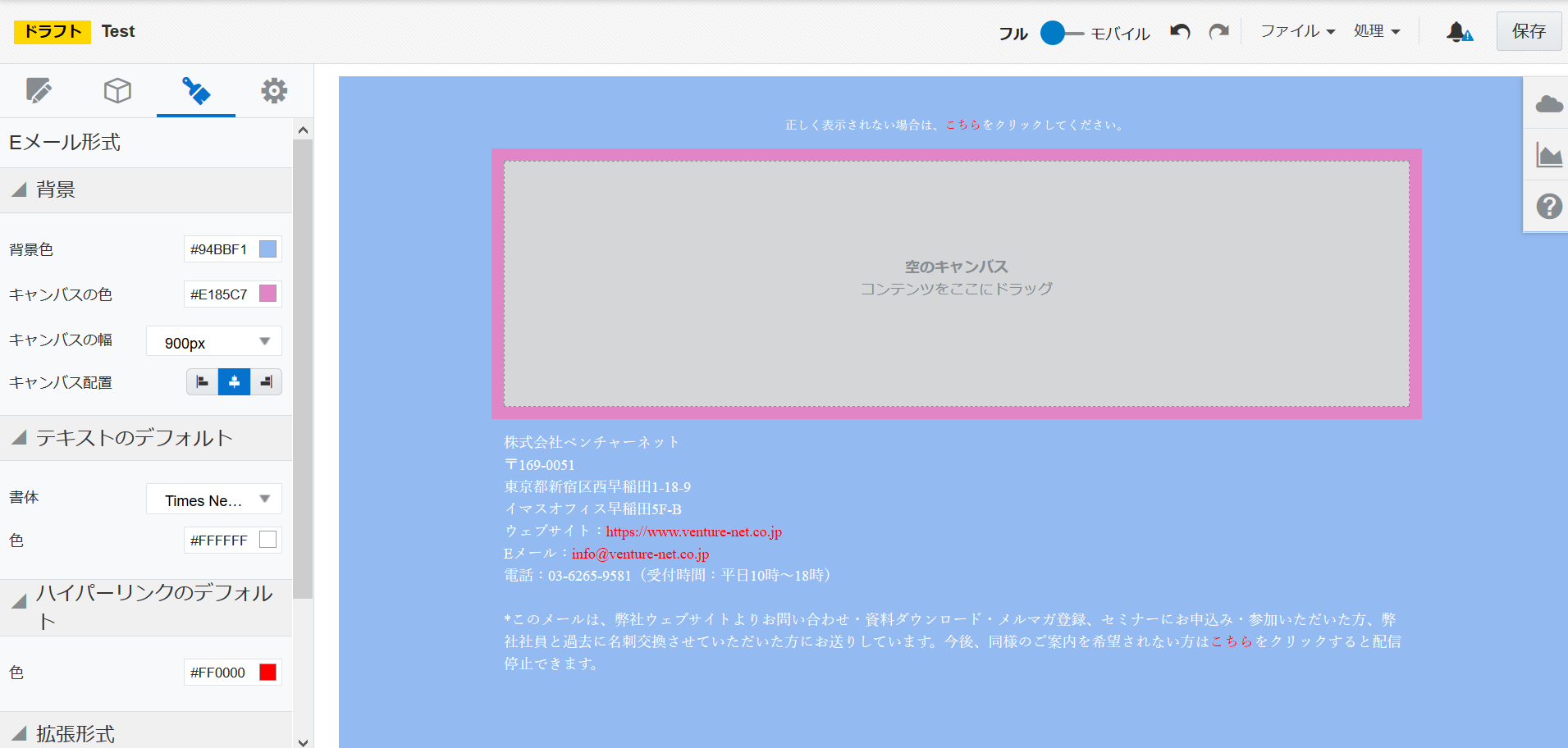Click the こちら unsubscribe link in footer
The image size is (1568, 748).
(x=1232, y=641)
